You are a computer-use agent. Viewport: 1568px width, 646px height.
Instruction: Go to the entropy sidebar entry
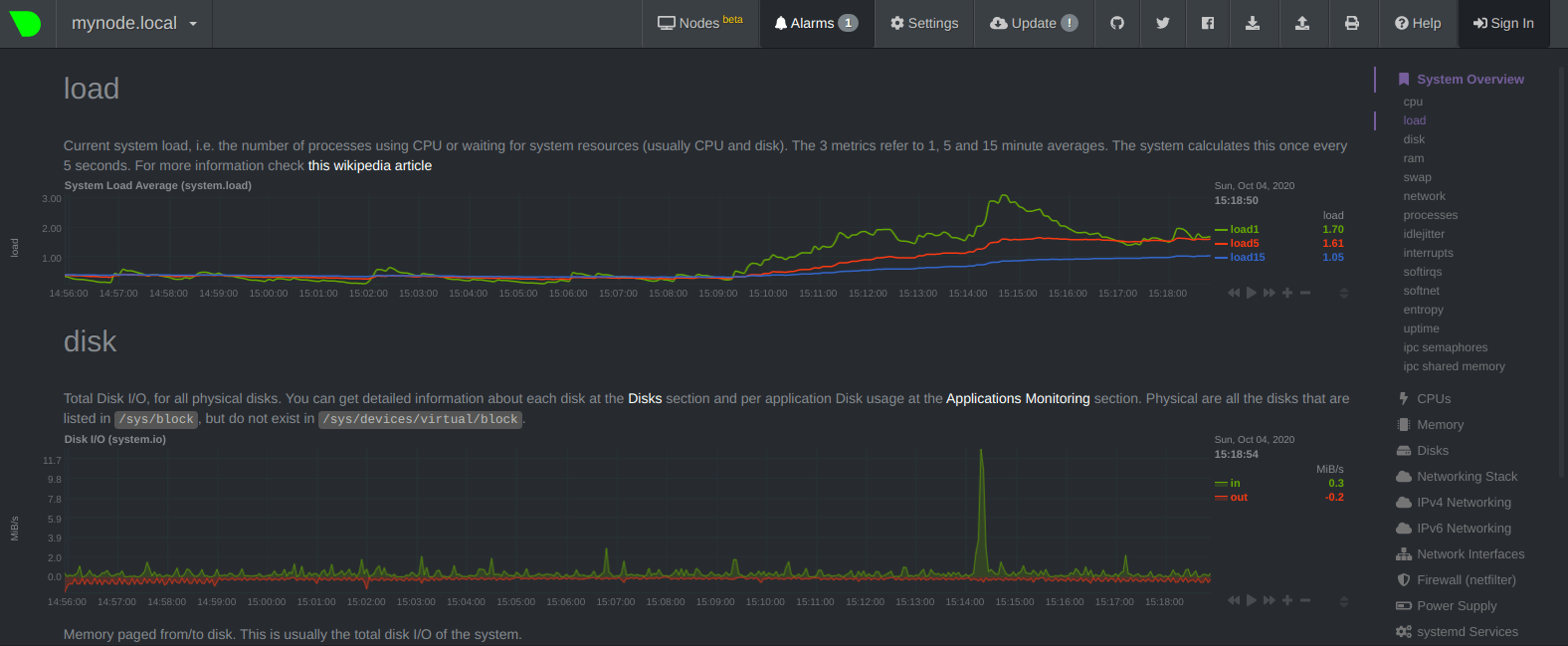(x=1423, y=310)
